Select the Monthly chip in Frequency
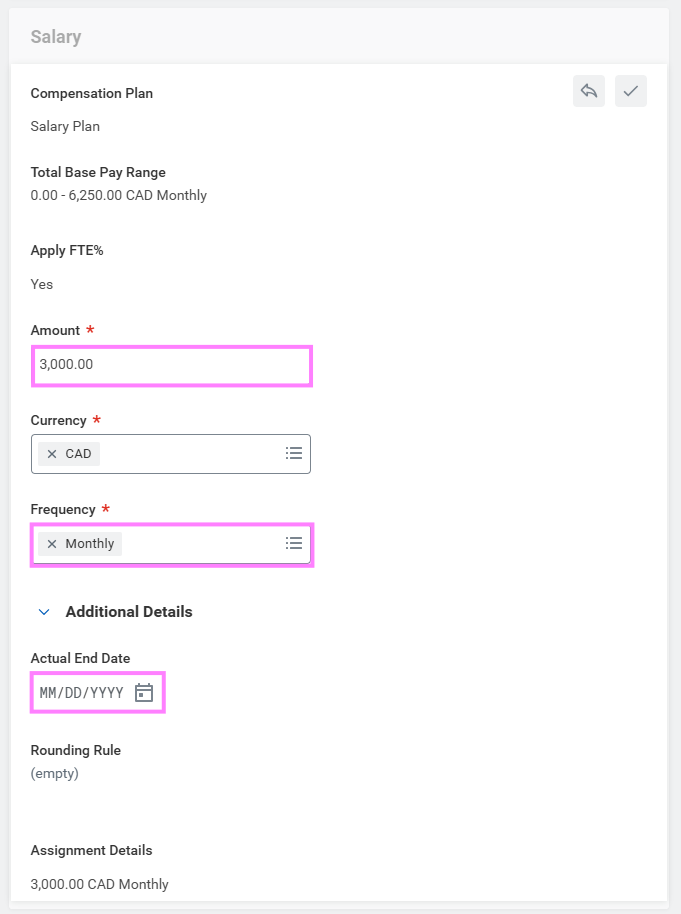 click(90, 544)
